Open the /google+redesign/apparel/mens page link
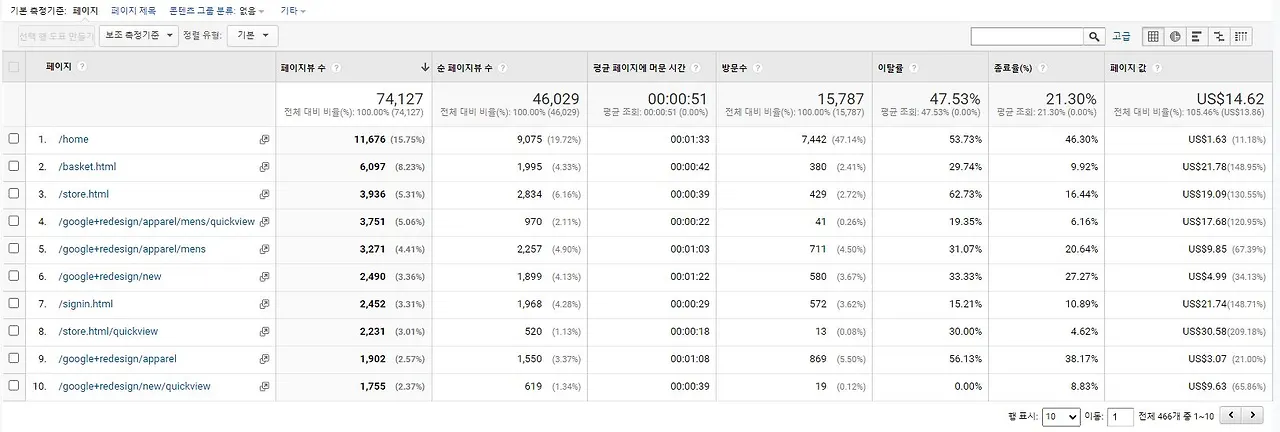 coord(132,249)
